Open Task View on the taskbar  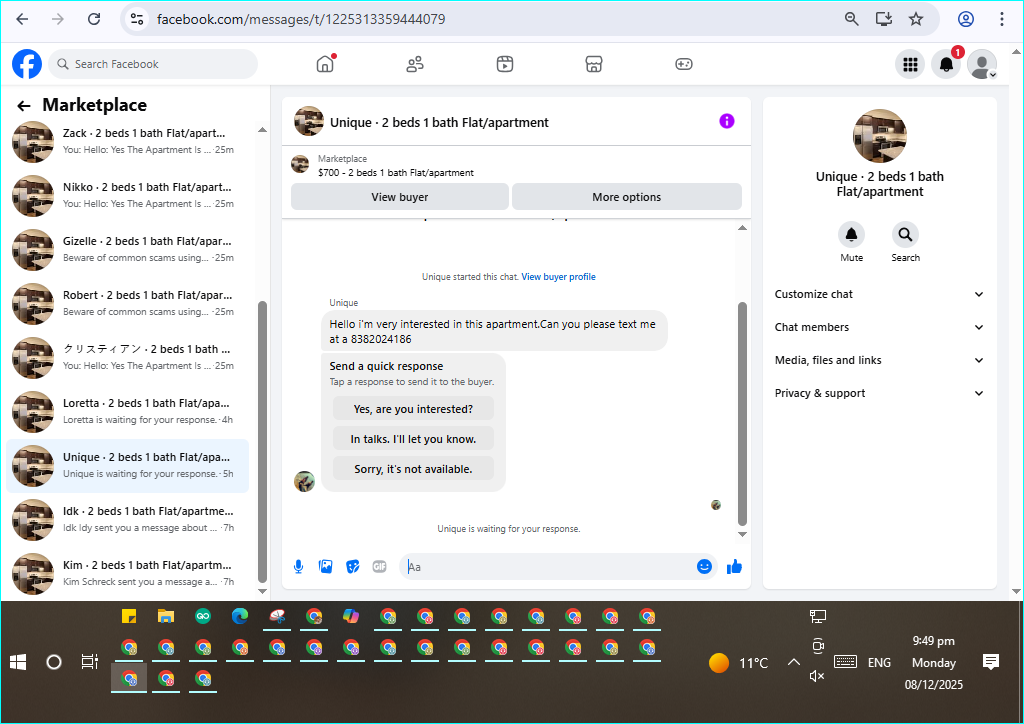coord(89,662)
